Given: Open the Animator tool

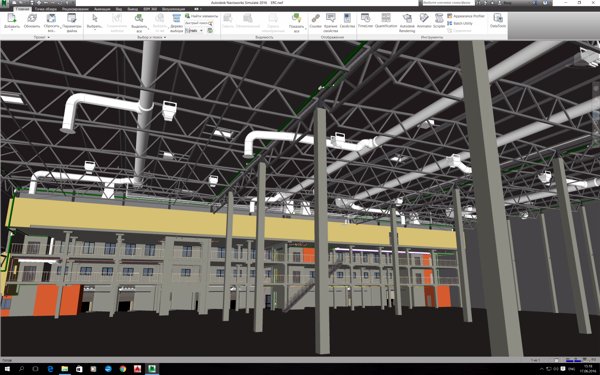Looking at the screenshot, I should click(x=424, y=20).
